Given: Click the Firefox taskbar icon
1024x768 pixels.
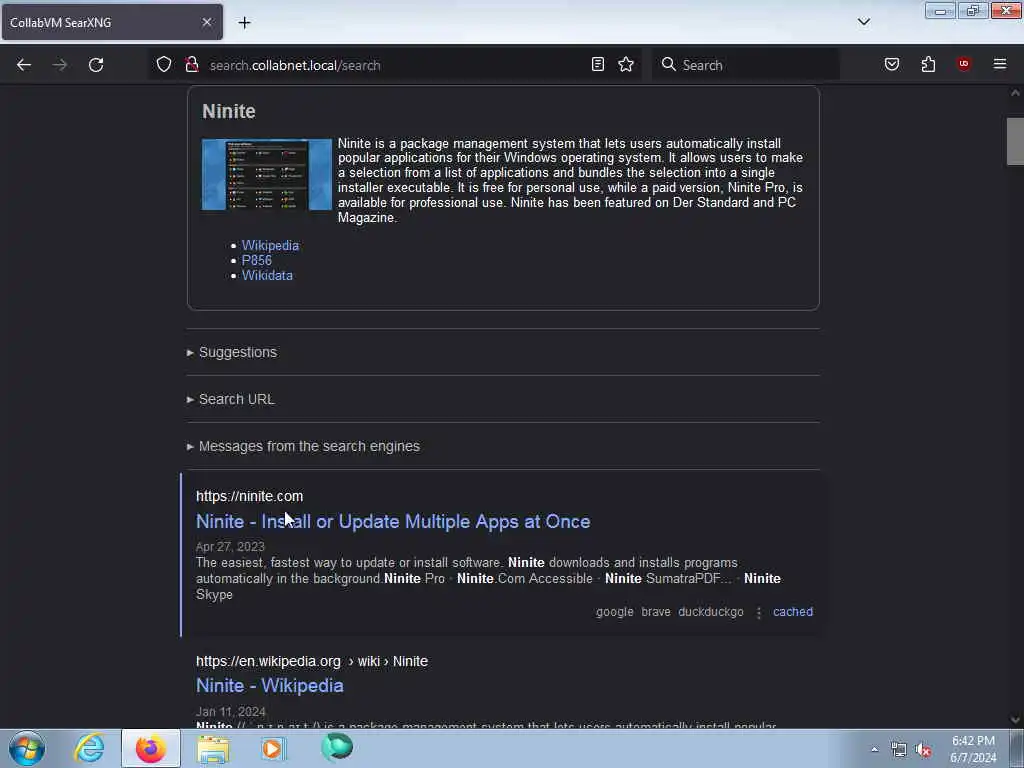Looking at the screenshot, I should click(151, 748).
